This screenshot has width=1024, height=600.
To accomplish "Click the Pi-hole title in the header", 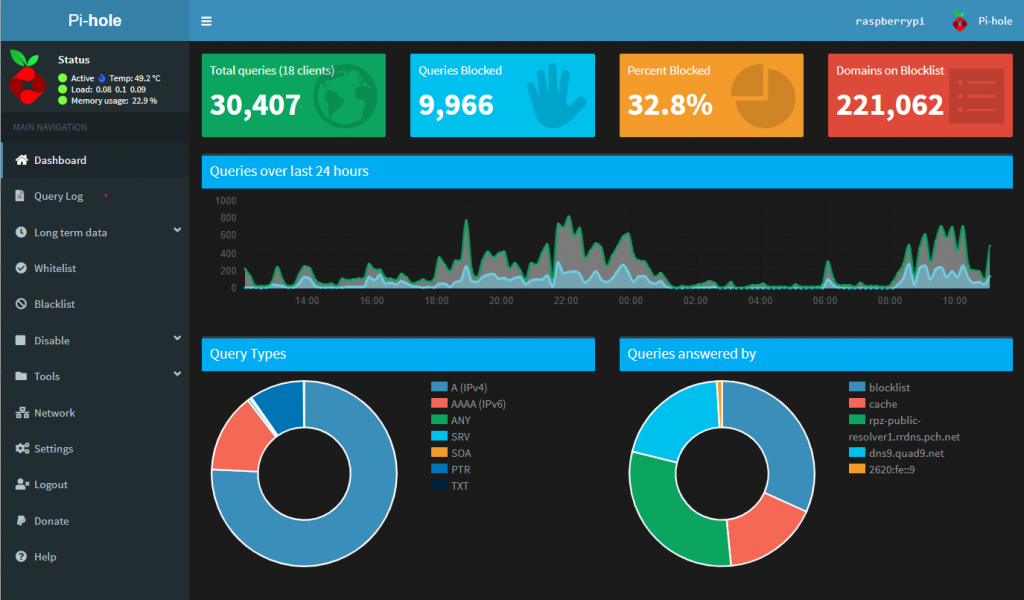I will (x=95, y=21).
